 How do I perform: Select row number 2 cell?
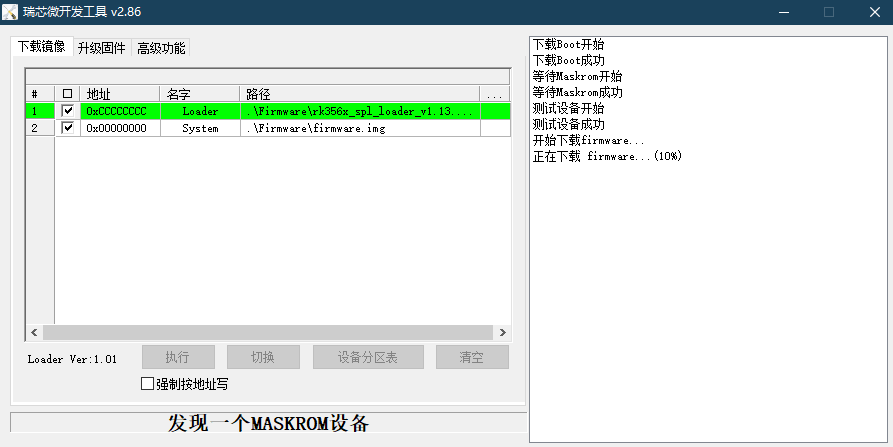pos(40,128)
